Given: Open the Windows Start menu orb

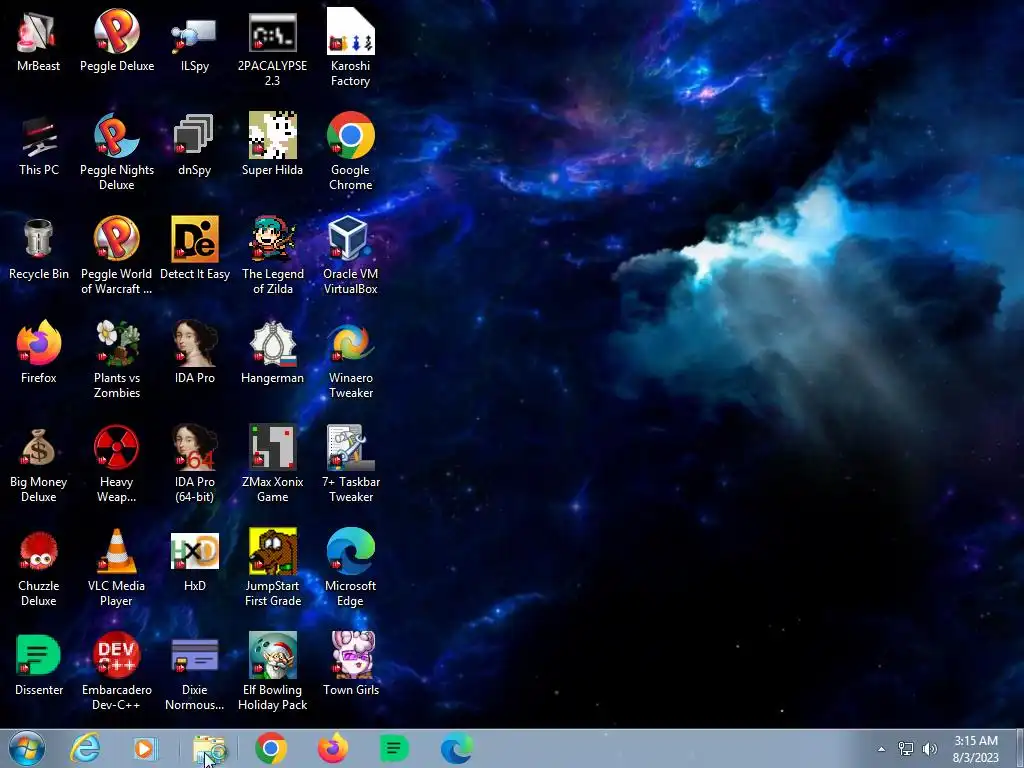Looking at the screenshot, I should (27, 748).
